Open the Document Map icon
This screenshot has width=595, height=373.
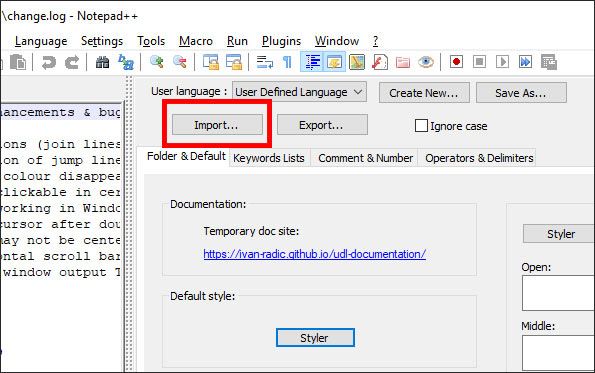(x=357, y=62)
